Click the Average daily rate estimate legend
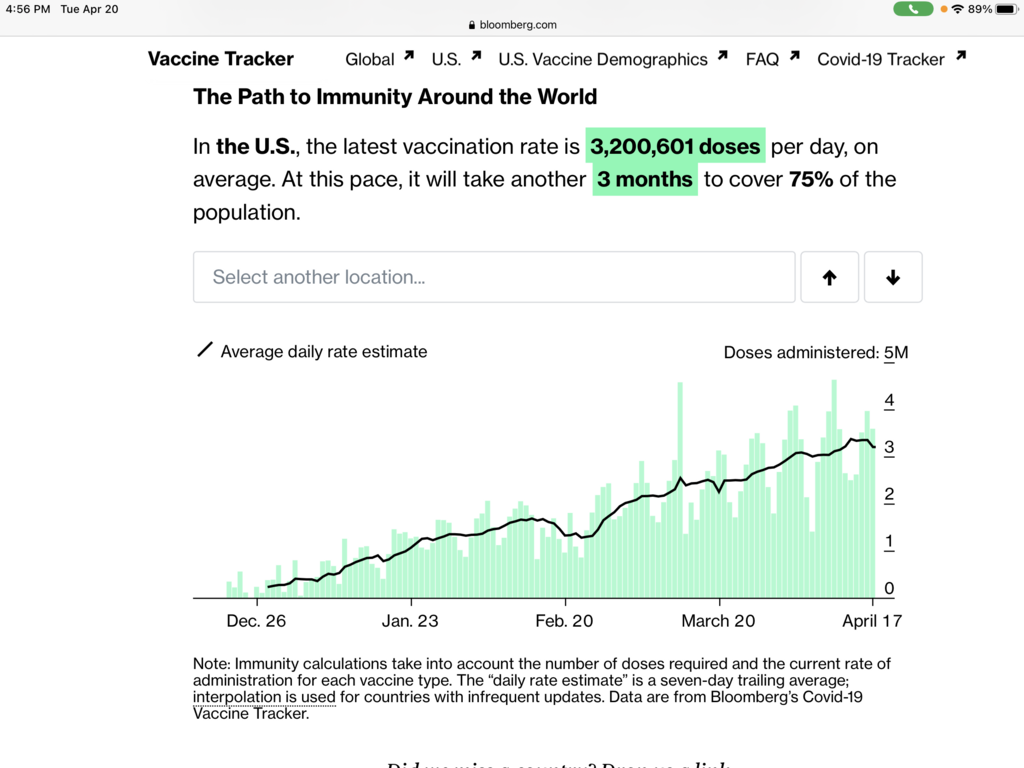The height and width of the screenshot is (768, 1024). click(323, 352)
